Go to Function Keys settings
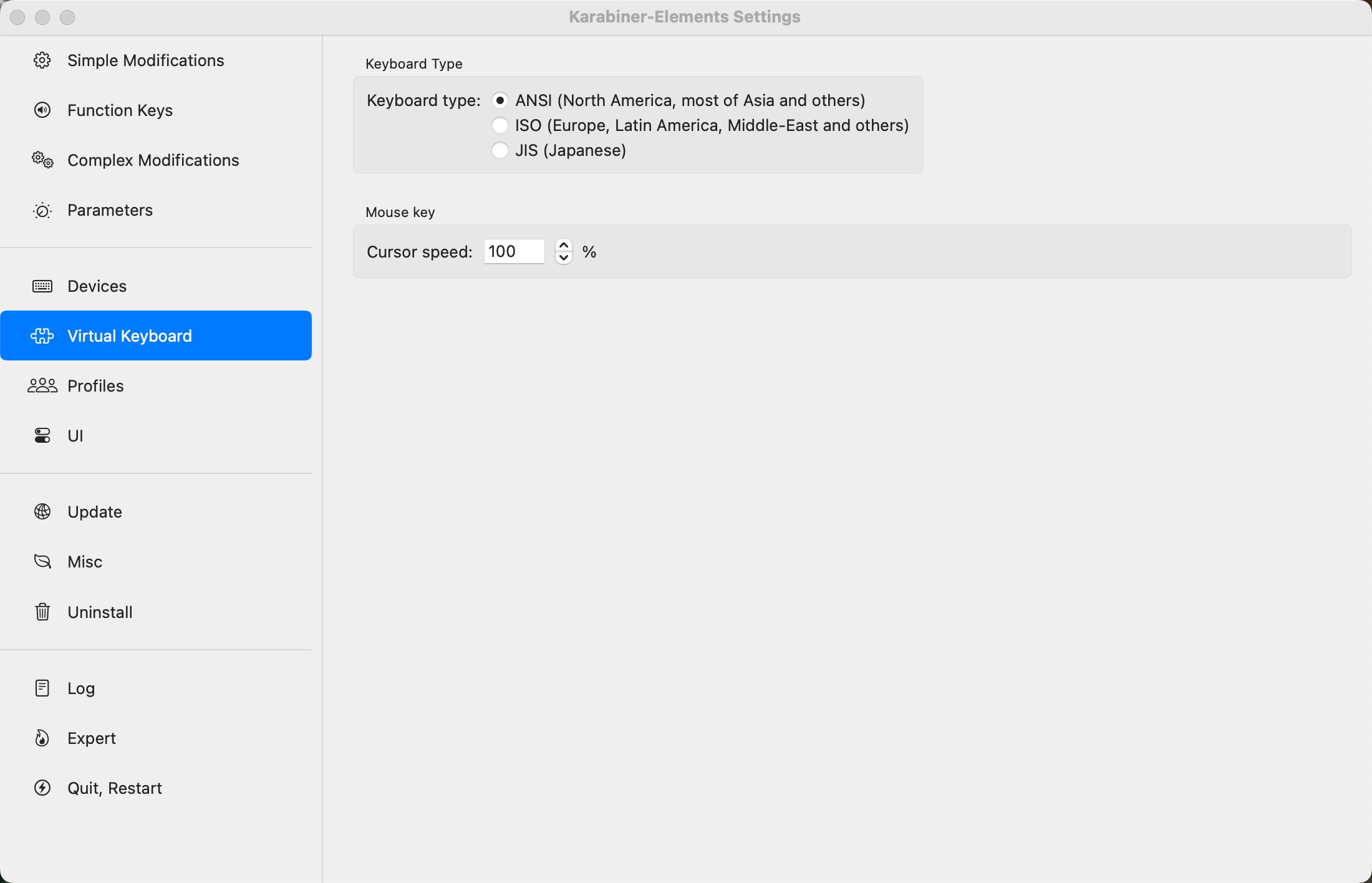The width and height of the screenshot is (1372, 883). (x=120, y=110)
